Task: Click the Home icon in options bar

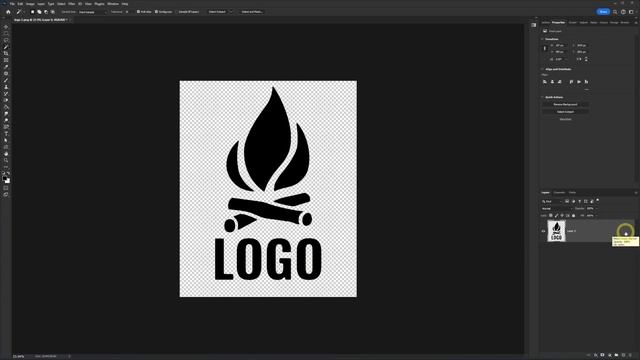Action: click(8, 12)
